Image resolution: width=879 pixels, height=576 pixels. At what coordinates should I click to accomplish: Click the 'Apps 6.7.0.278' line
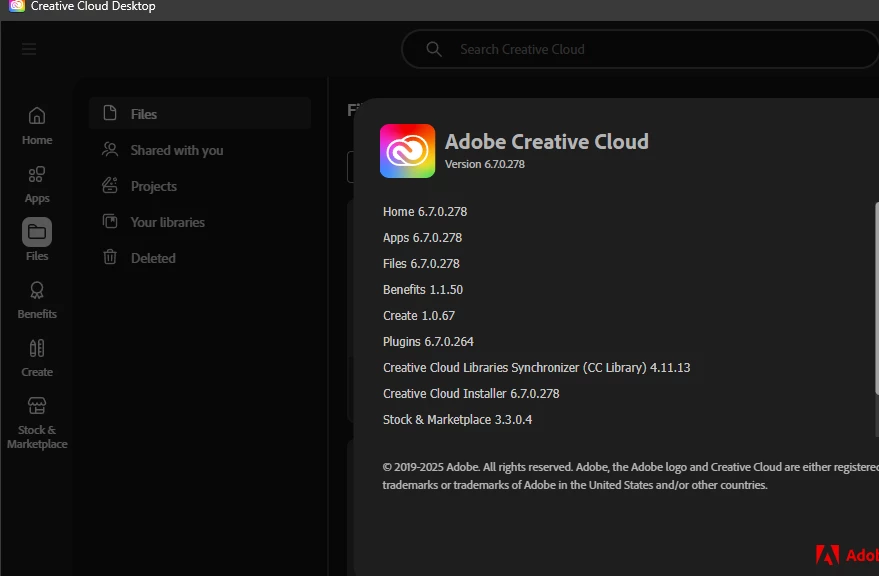[x=422, y=238]
